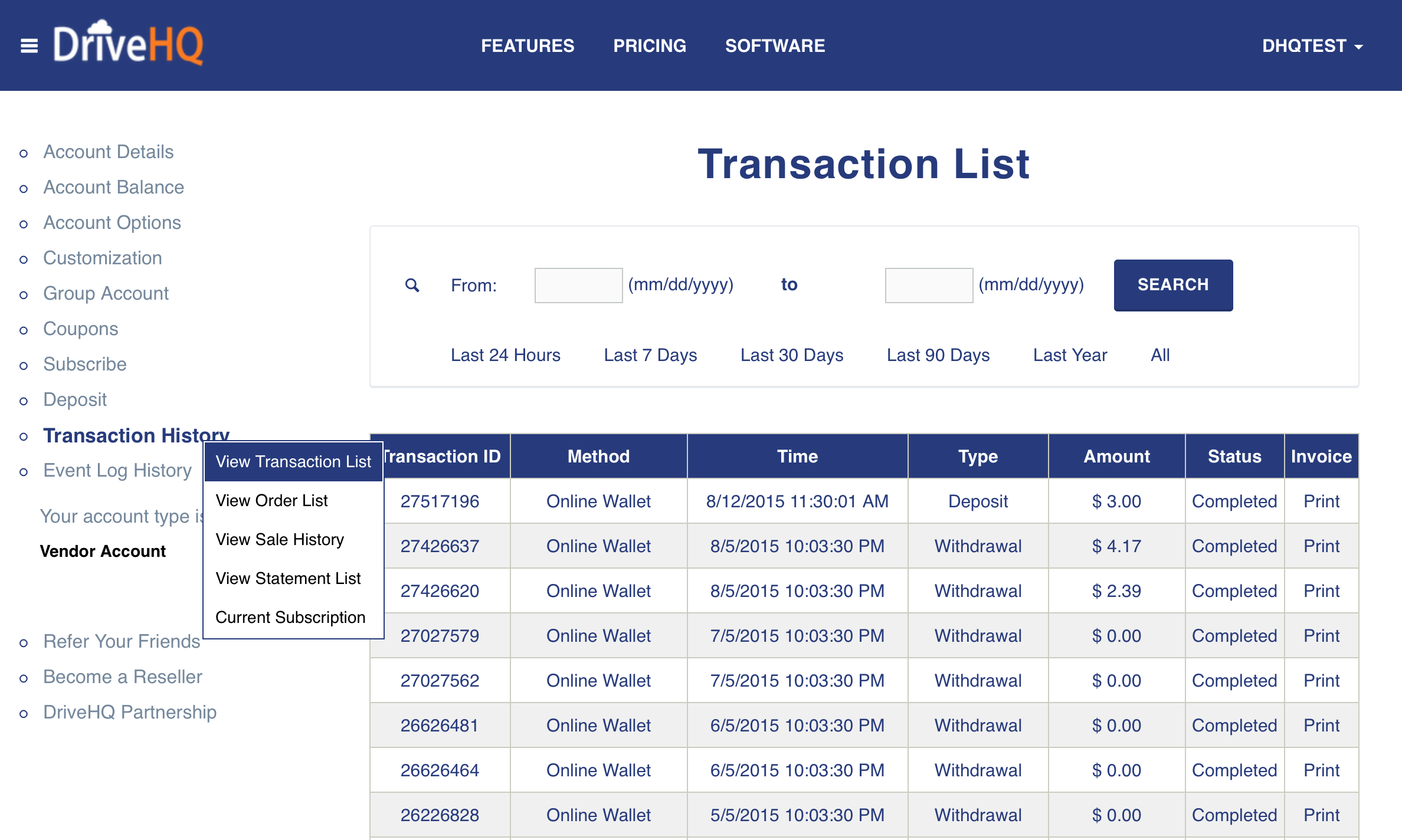Print invoice for transaction 27517196
1402x840 pixels.
[1321, 501]
